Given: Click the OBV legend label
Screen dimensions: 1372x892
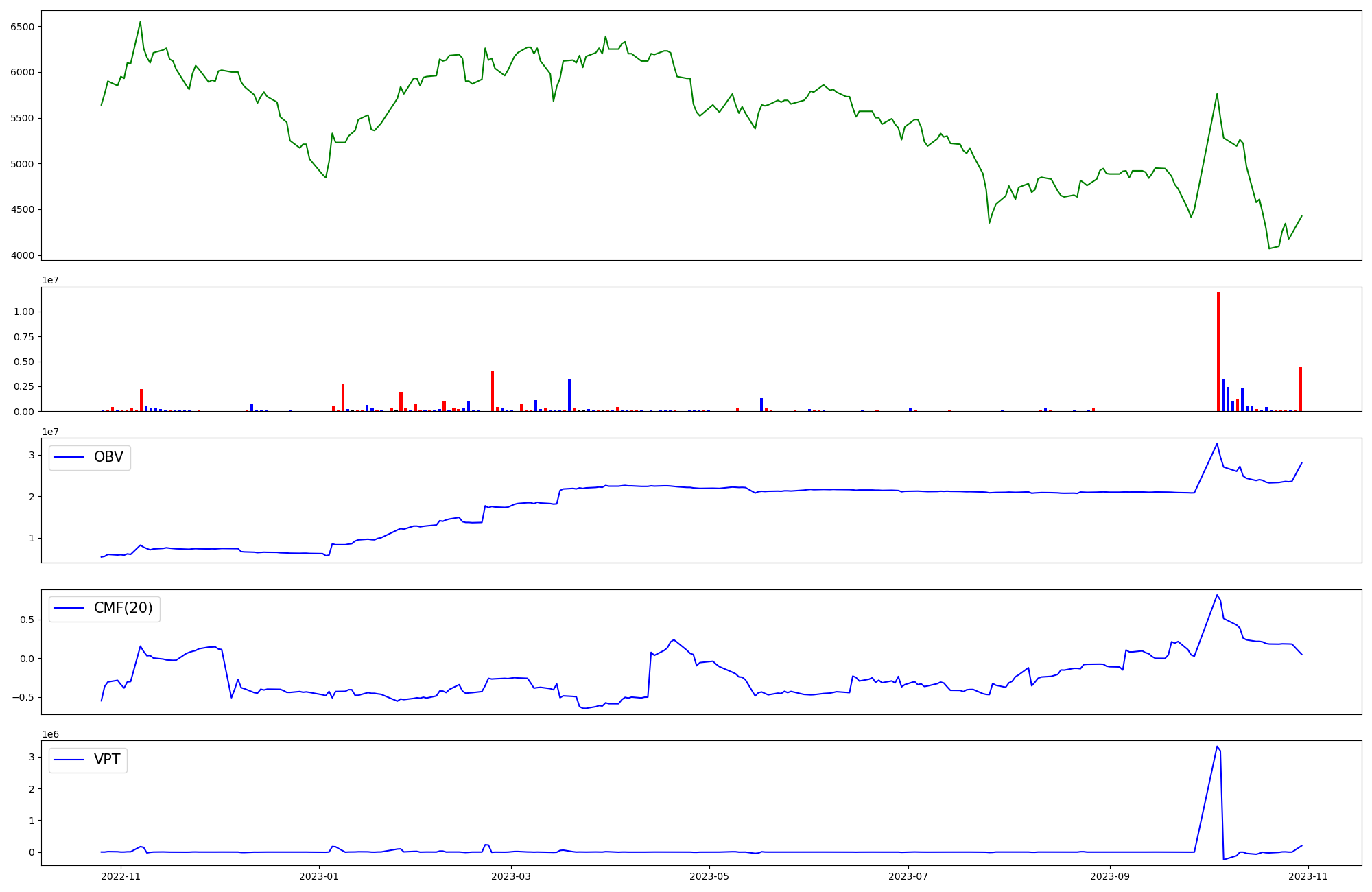Looking at the screenshot, I should (108, 458).
